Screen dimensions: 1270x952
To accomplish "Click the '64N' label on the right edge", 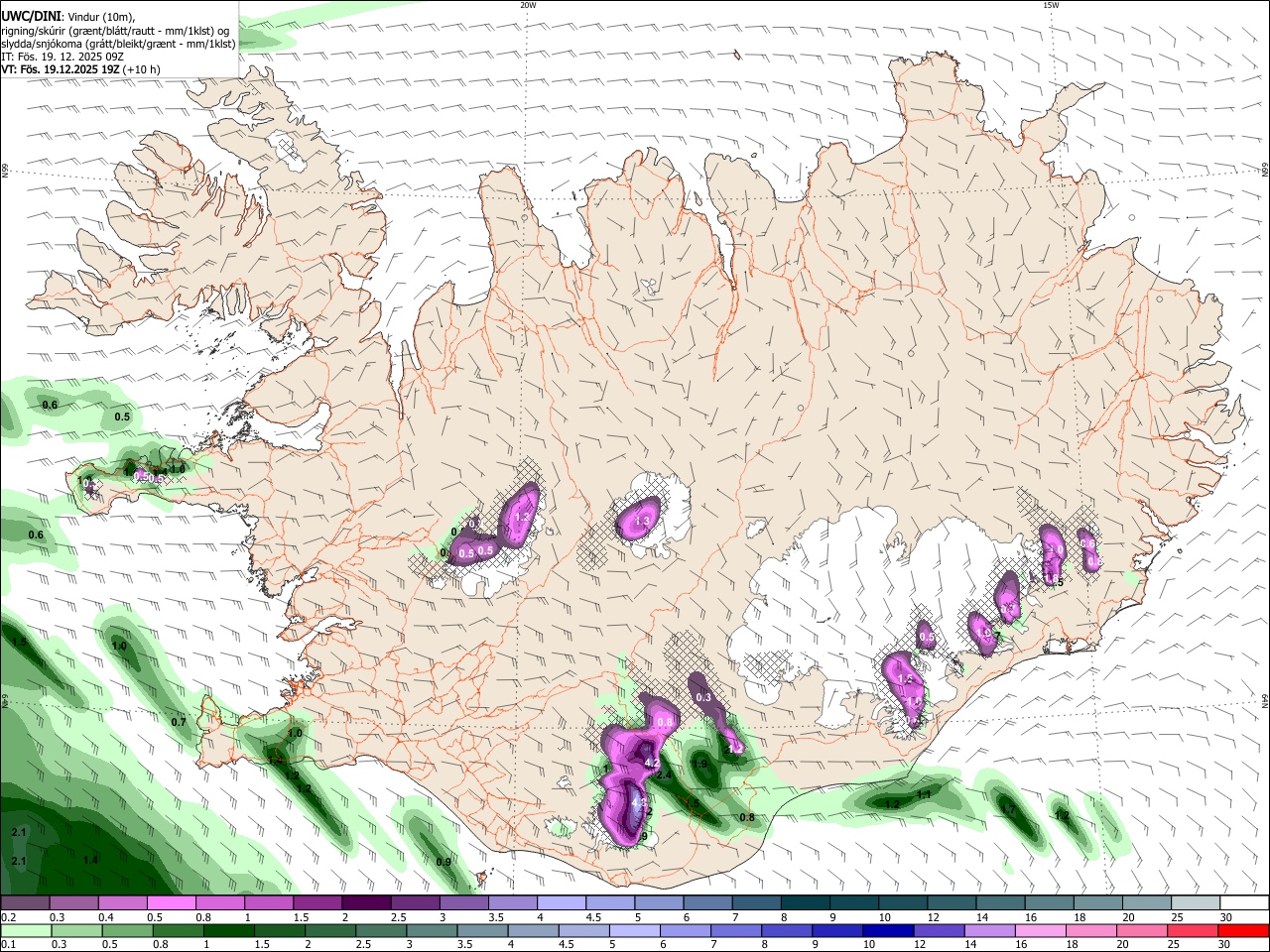I will point(1265,700).
